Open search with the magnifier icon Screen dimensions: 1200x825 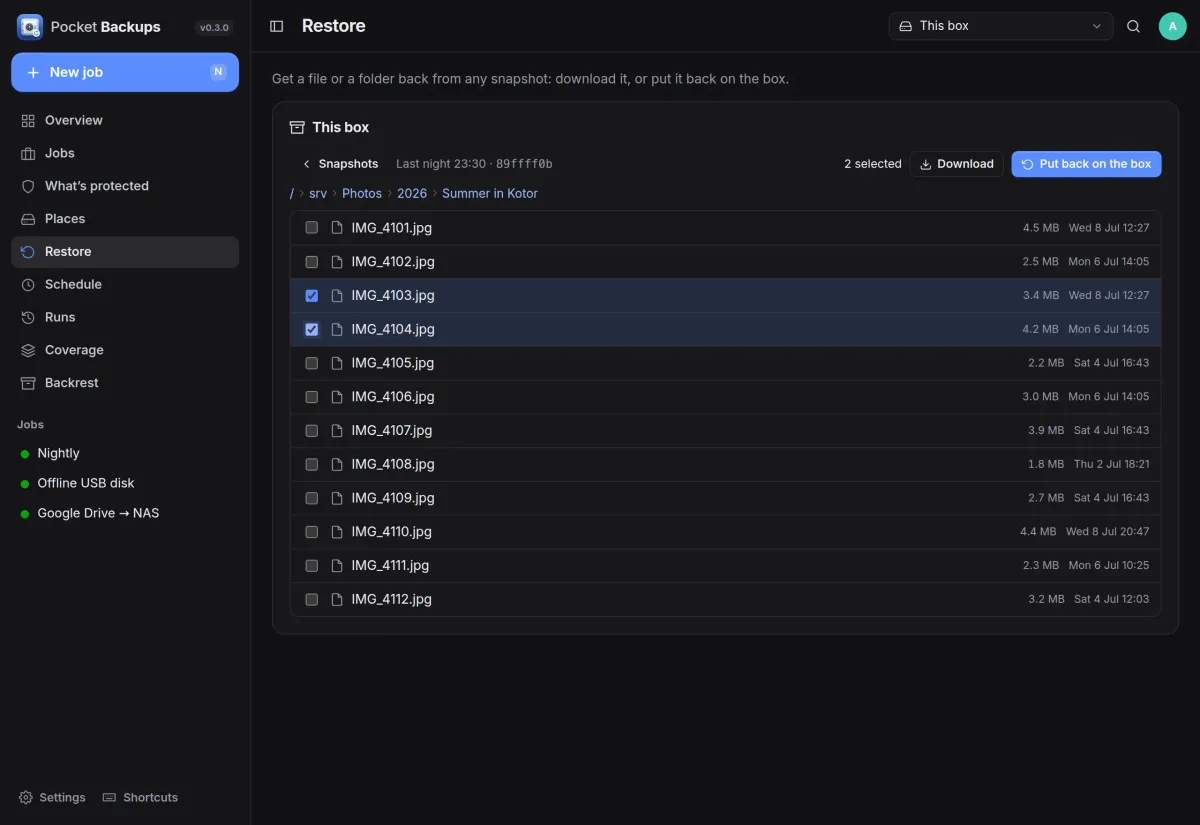1133,26
